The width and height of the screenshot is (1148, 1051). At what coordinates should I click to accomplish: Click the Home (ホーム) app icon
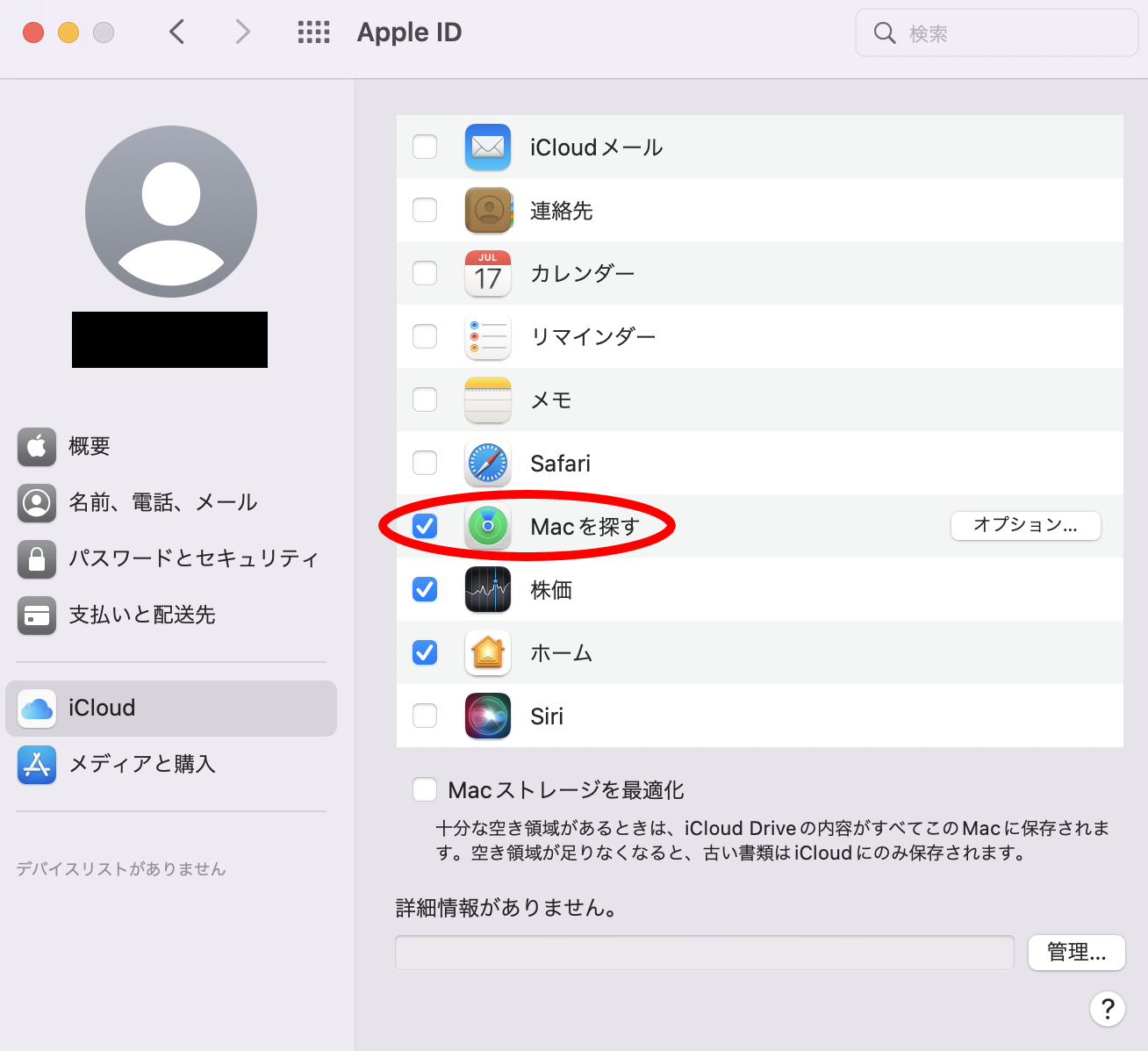pos(488,653)
